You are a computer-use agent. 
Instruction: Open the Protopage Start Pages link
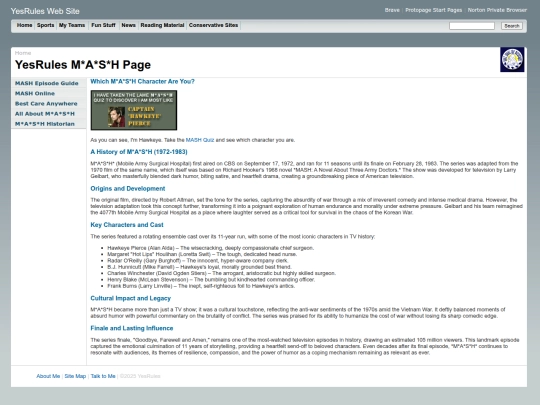click(x=434, y=10)
